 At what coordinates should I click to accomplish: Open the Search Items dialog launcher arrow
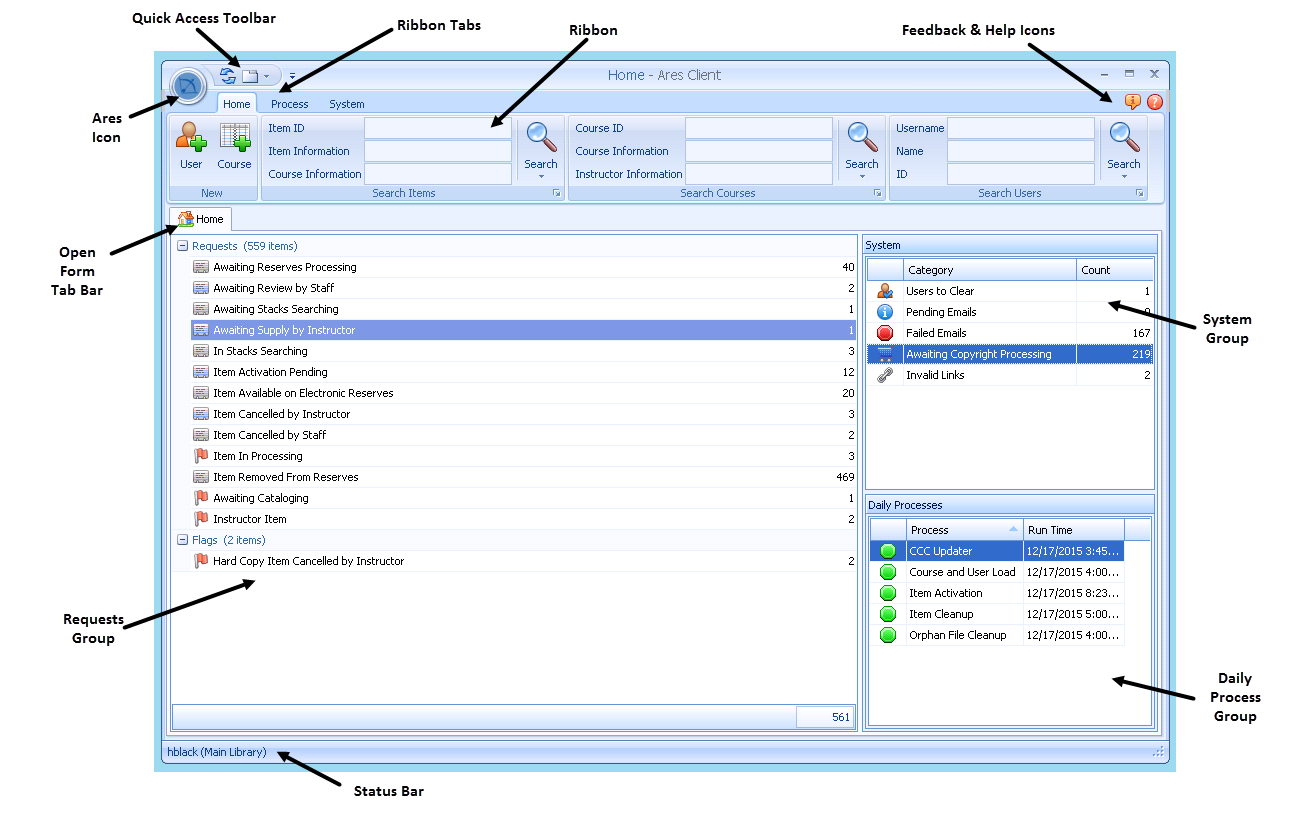click(557, 193)
